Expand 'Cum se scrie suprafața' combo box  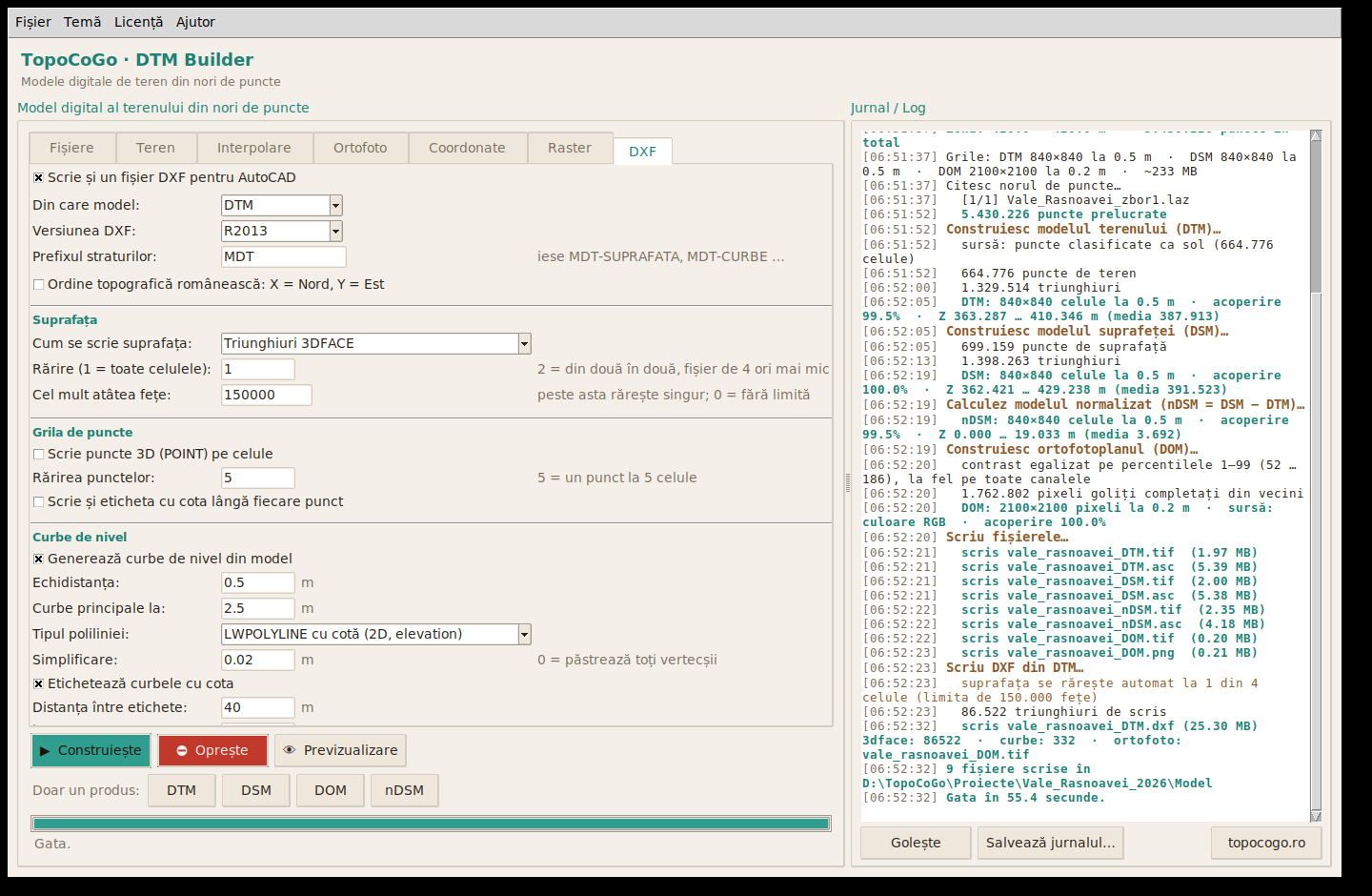click(x=524, y=343)
